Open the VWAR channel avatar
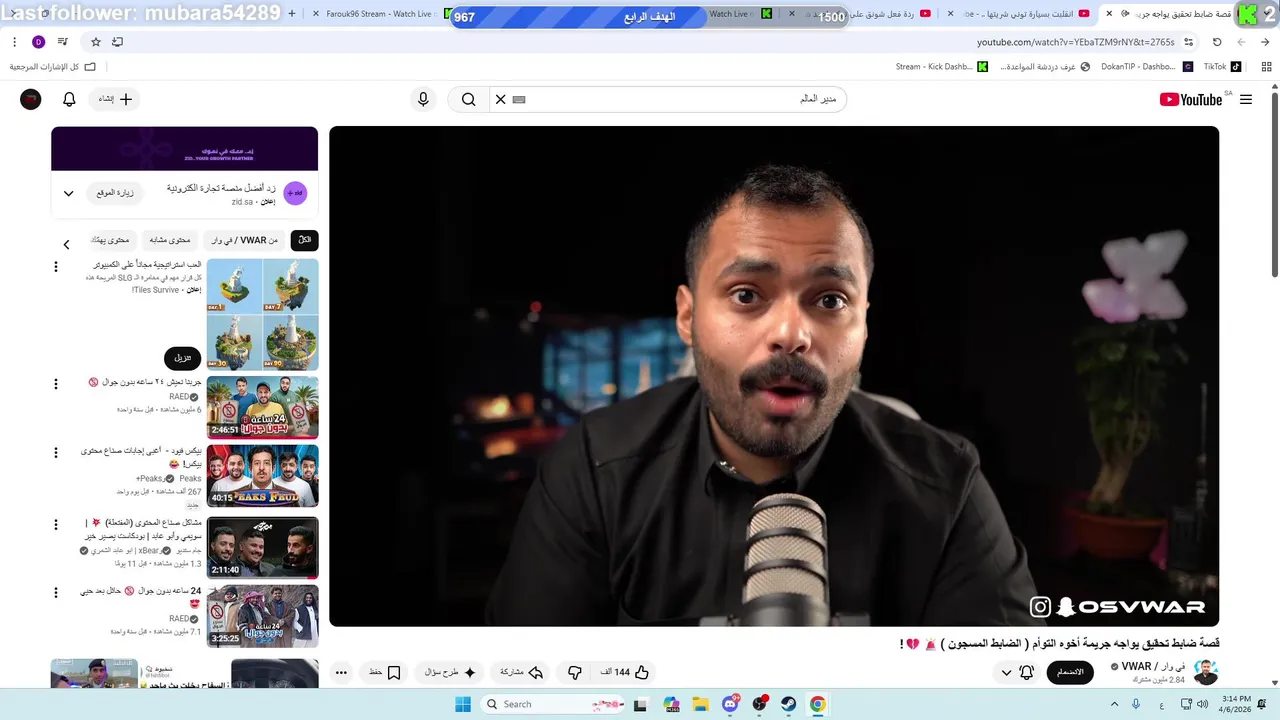This screenshot has height=720, width=1280. pyautogui.click(x=1206, y=672)
